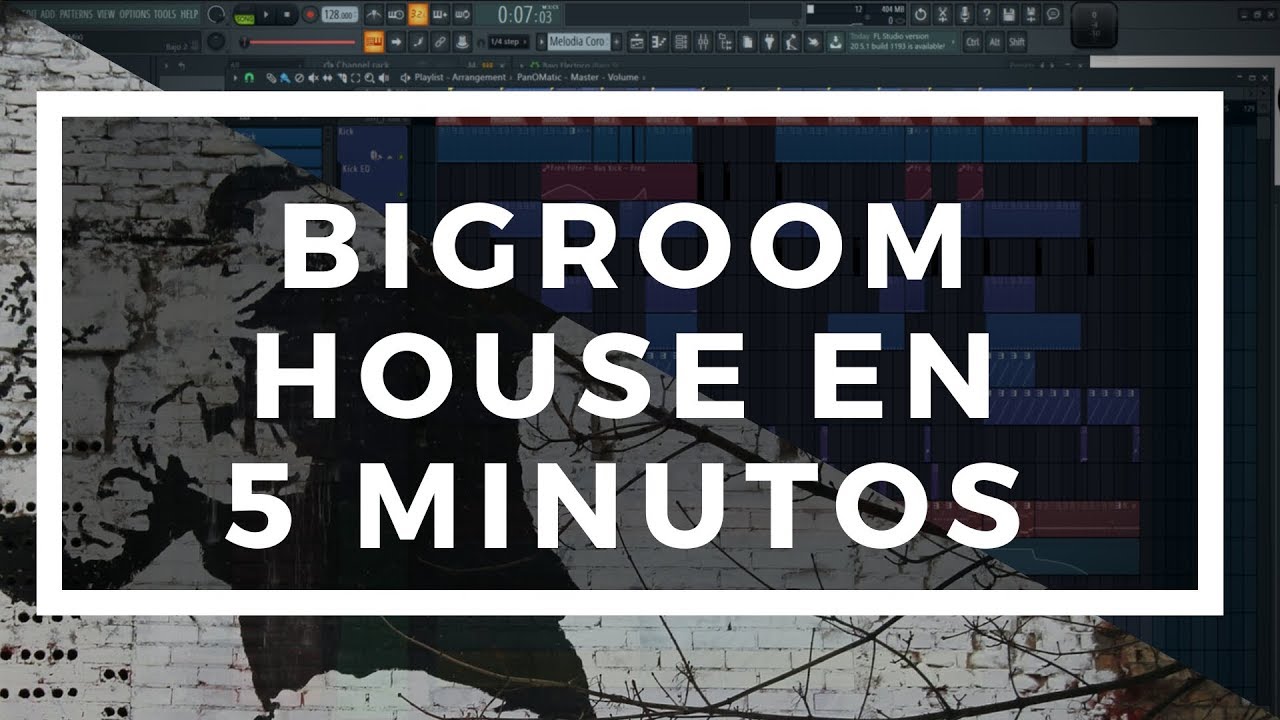Image resolution: width=1280 pixels, height=720 pixels.
Task: Open the HELP menu
Action: (189, 15)
